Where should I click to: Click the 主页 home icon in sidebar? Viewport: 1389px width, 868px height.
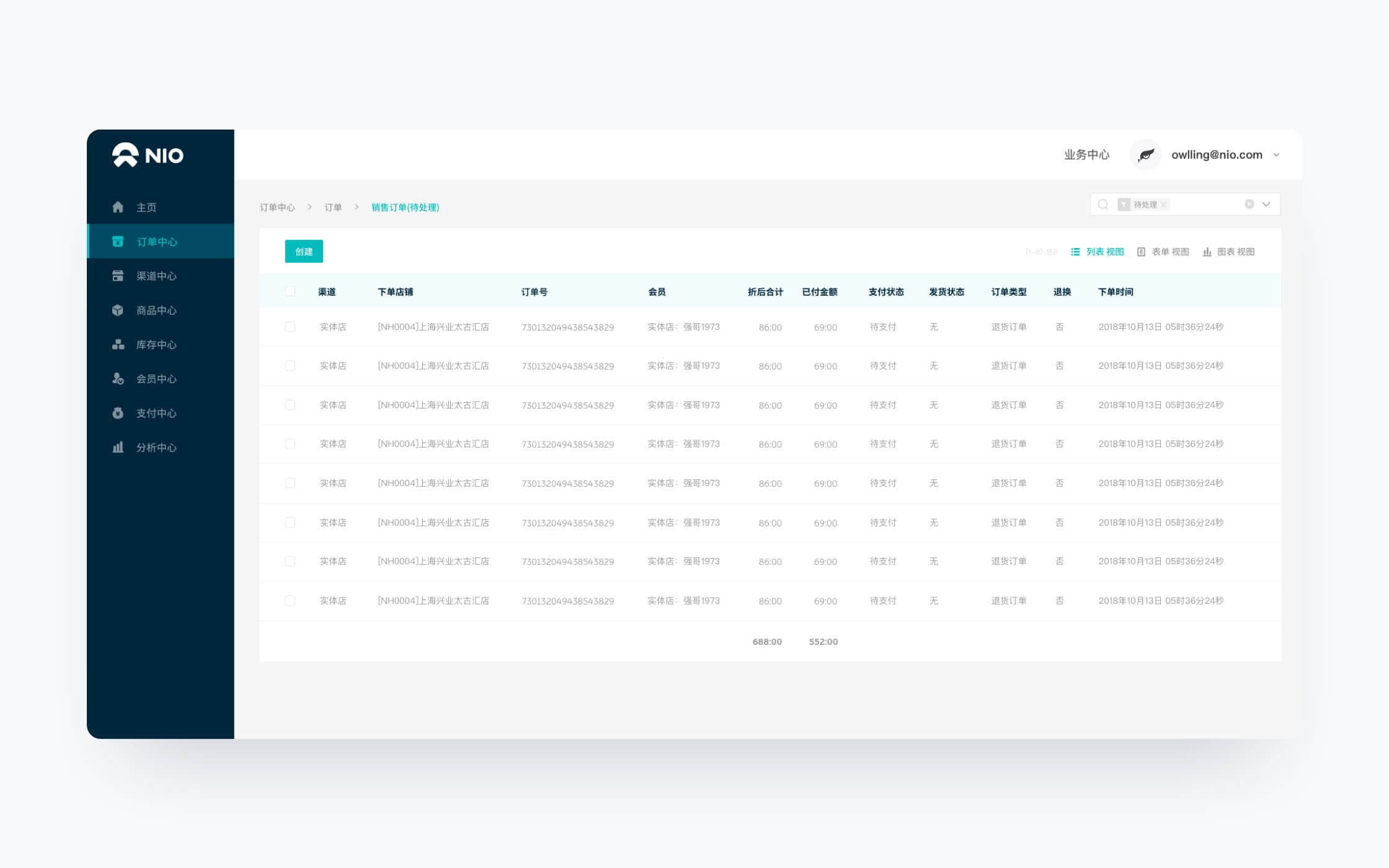[x=118, y=207]
